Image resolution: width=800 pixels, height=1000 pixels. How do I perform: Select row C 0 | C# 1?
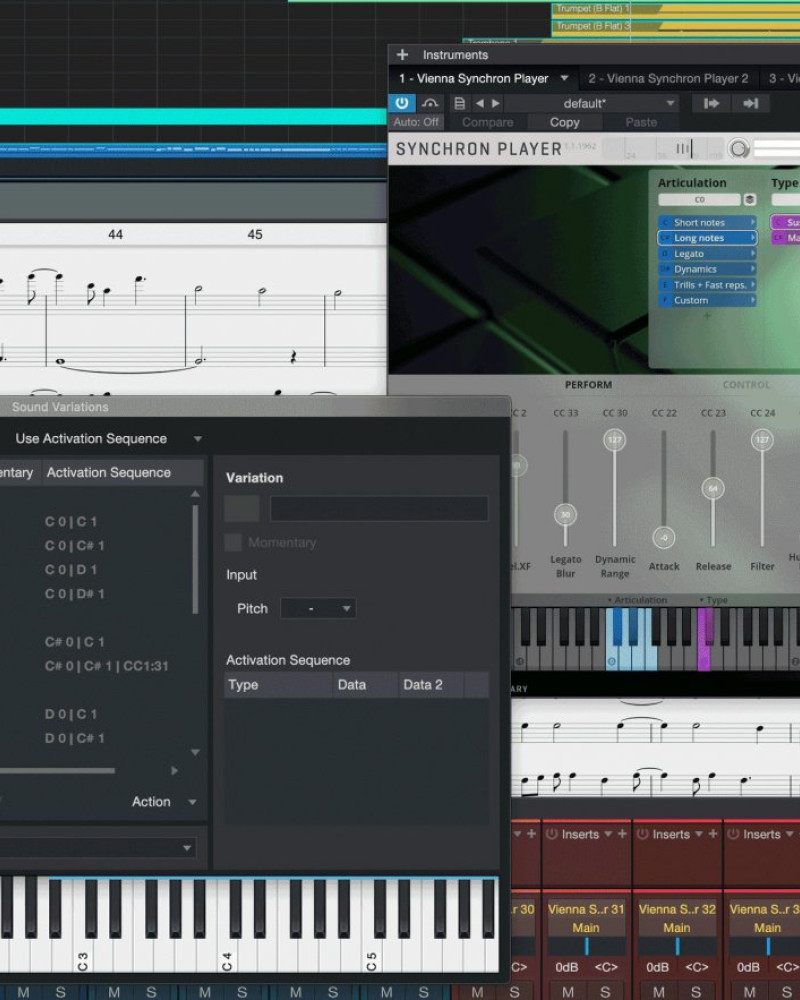click(x=75, y=546)
